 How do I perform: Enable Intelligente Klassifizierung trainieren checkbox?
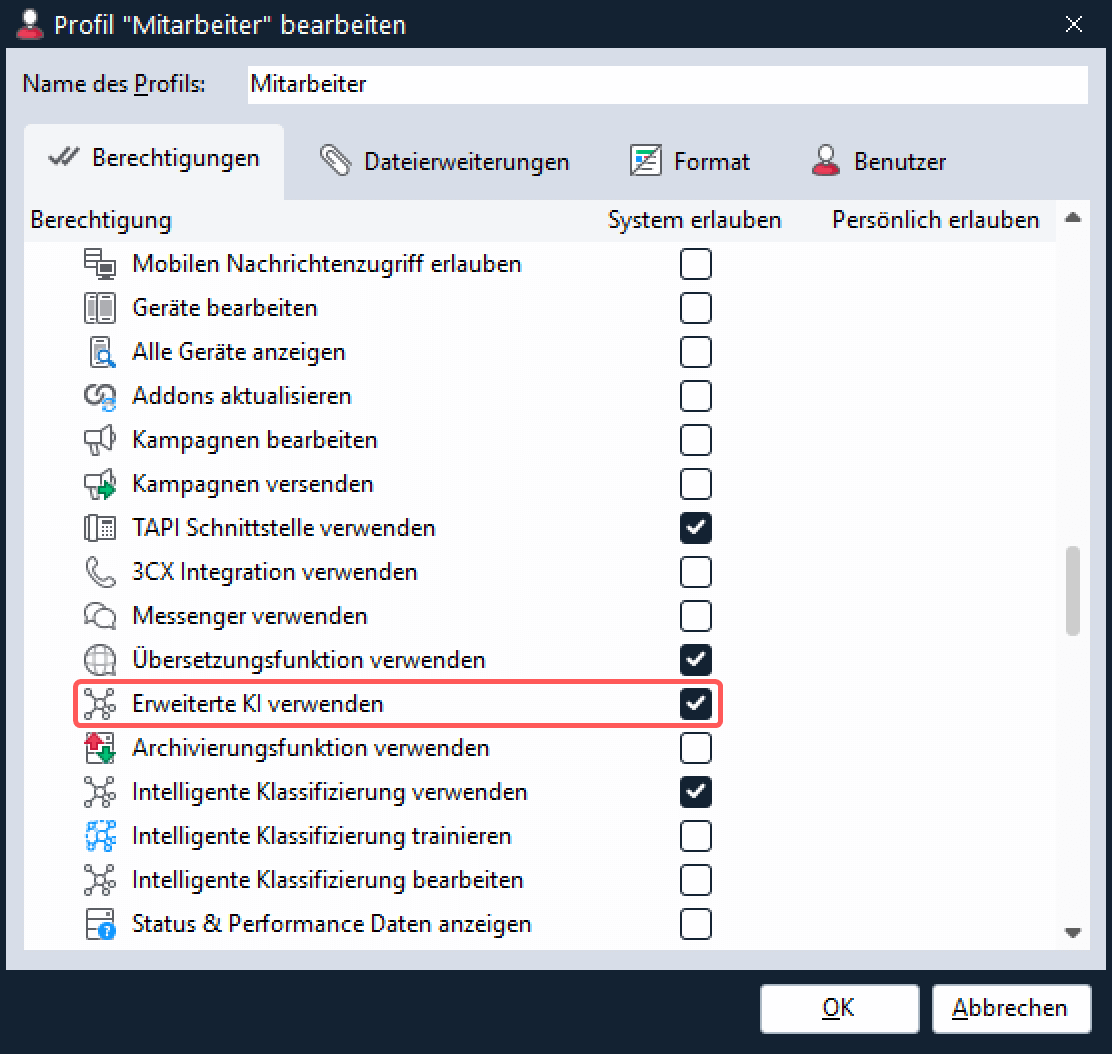695,836
